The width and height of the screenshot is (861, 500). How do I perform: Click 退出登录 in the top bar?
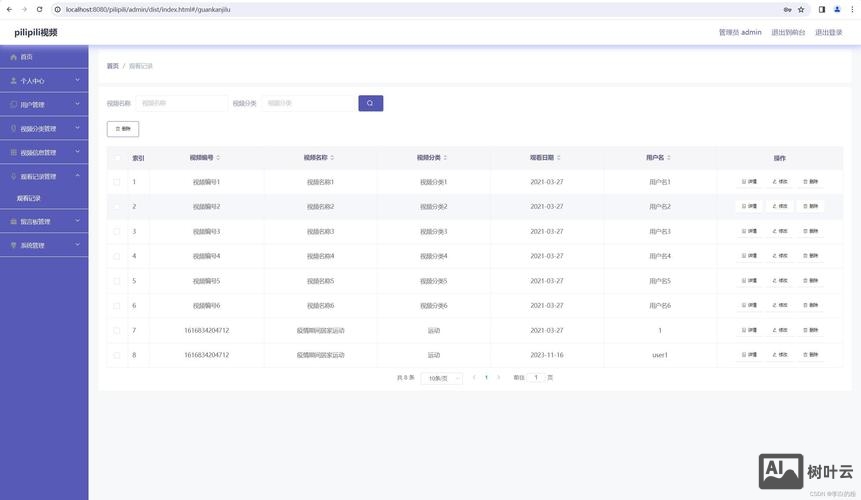coord(828,32)
